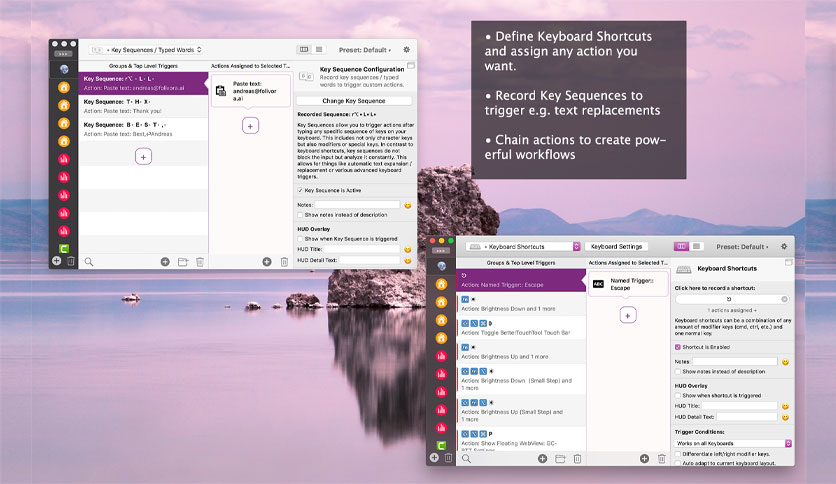Screen dimensions: 836x484
Task: Click the ... button atop Keyboard Shortcuts sidebar
Action: [440, 251]
